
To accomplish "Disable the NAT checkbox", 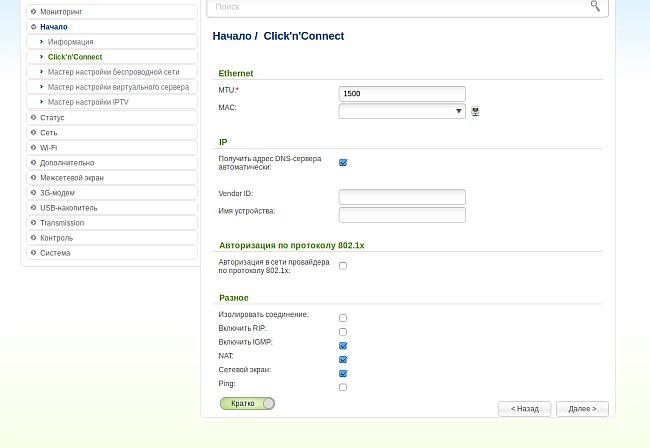I will pos(343,359).
